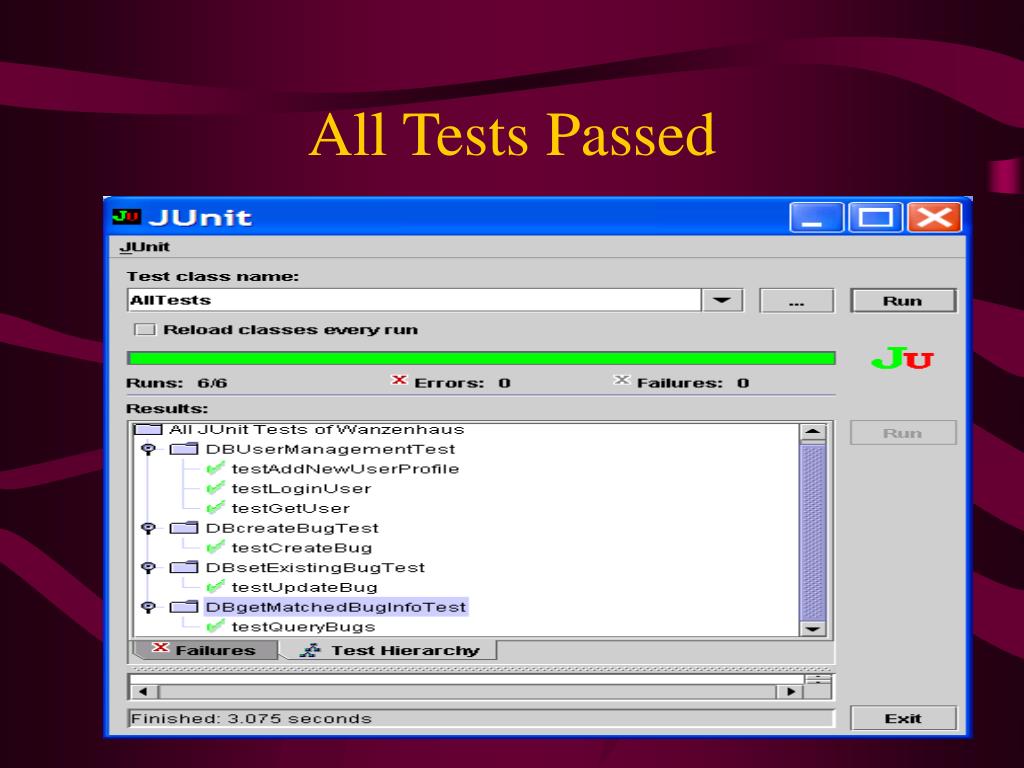The width and height of the screenshot is (1024, 768).
Task: Collapse the DBgetMatchedBugInfoTest node
Action: [x=148, y=607]
